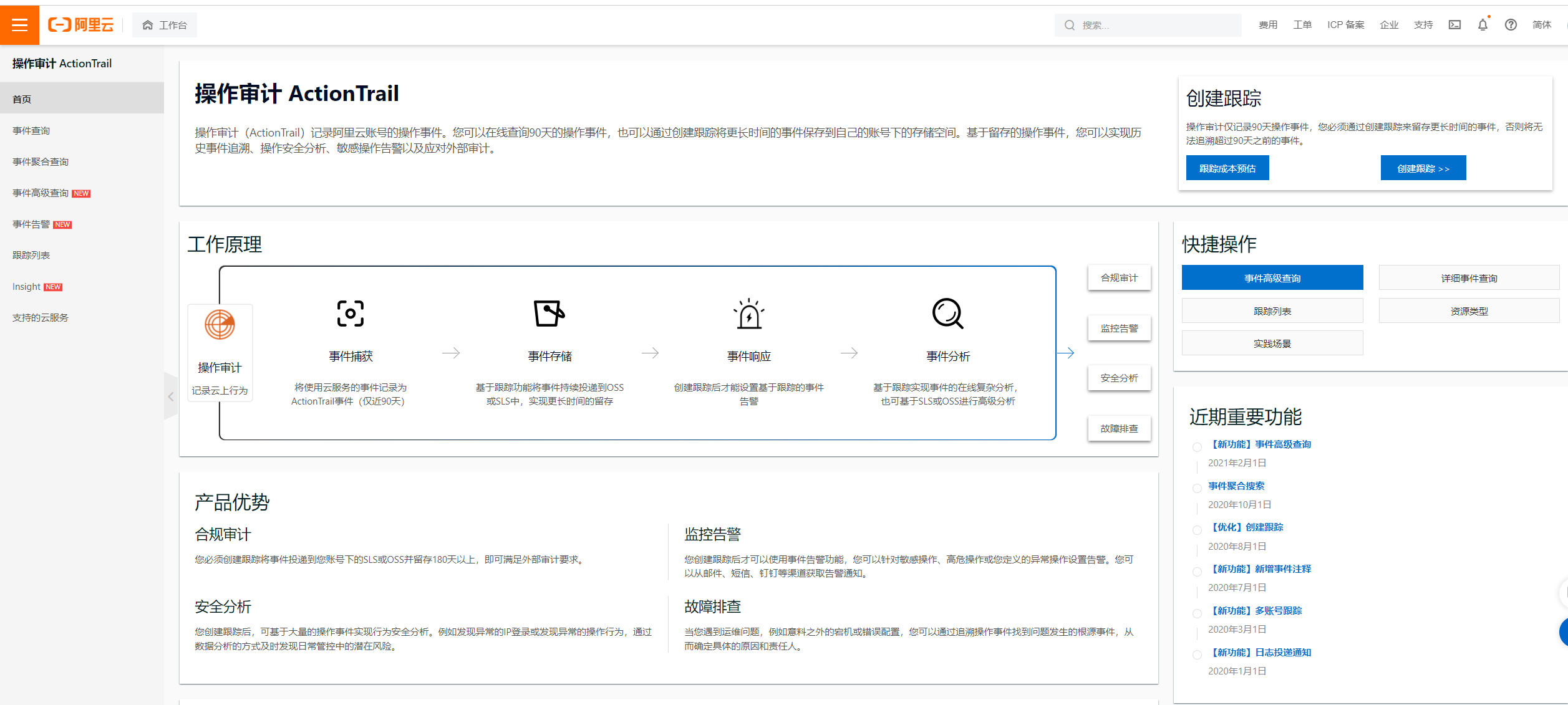Open 【优化】创建跟踪 link
Image resolution: width=1568 pixels, height=705 pixels.
[x=1245, y=527]
